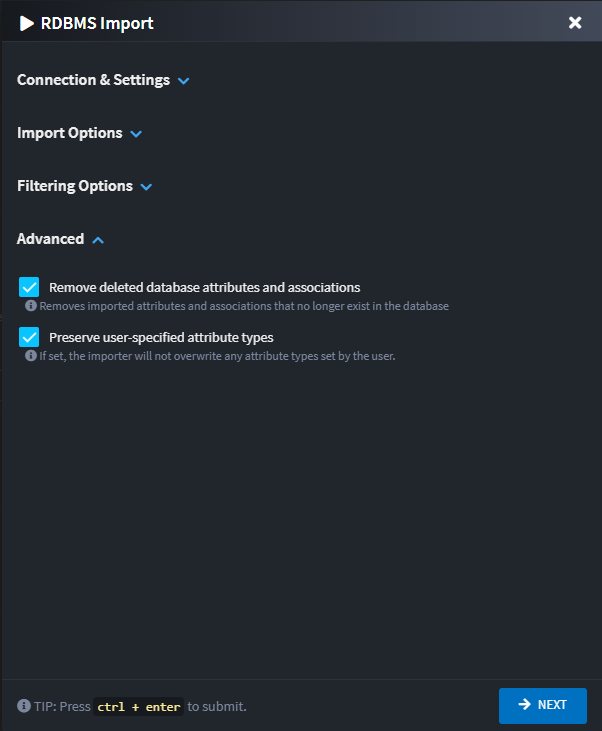
Task: Click the TIP info icon at bottom
Action: (x=24, y=706)
